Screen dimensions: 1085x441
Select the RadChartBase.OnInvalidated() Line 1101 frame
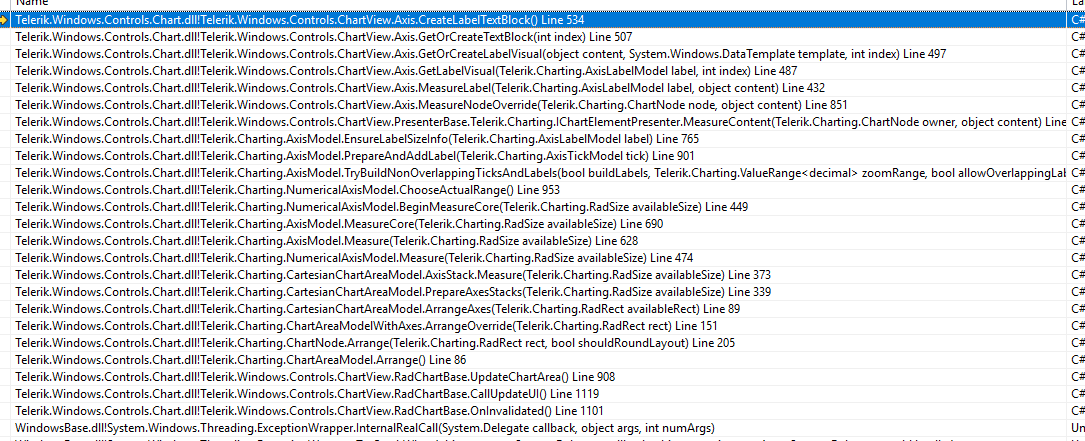540,410
